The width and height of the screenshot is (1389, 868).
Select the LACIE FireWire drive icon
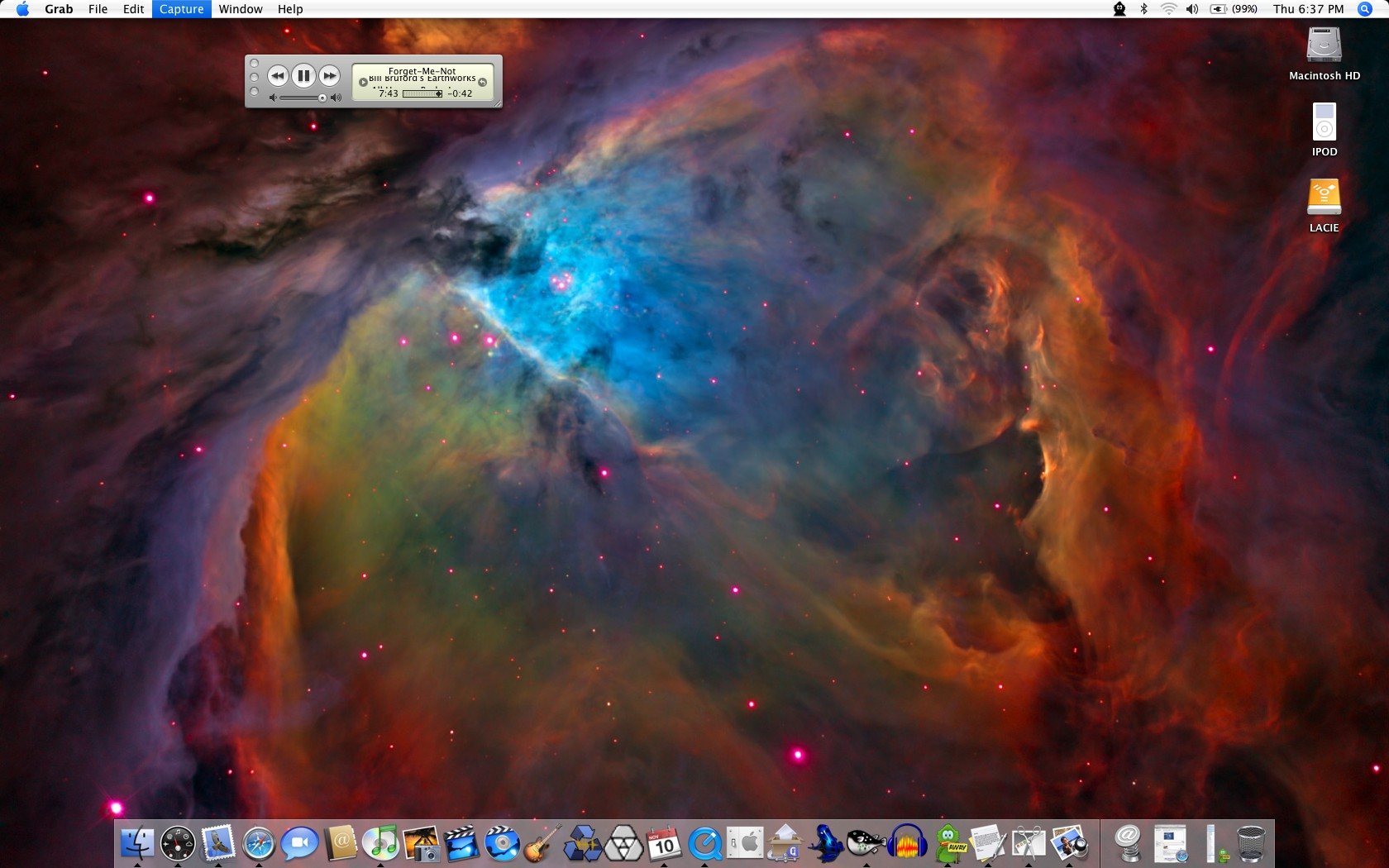[x=1324, y=198]
